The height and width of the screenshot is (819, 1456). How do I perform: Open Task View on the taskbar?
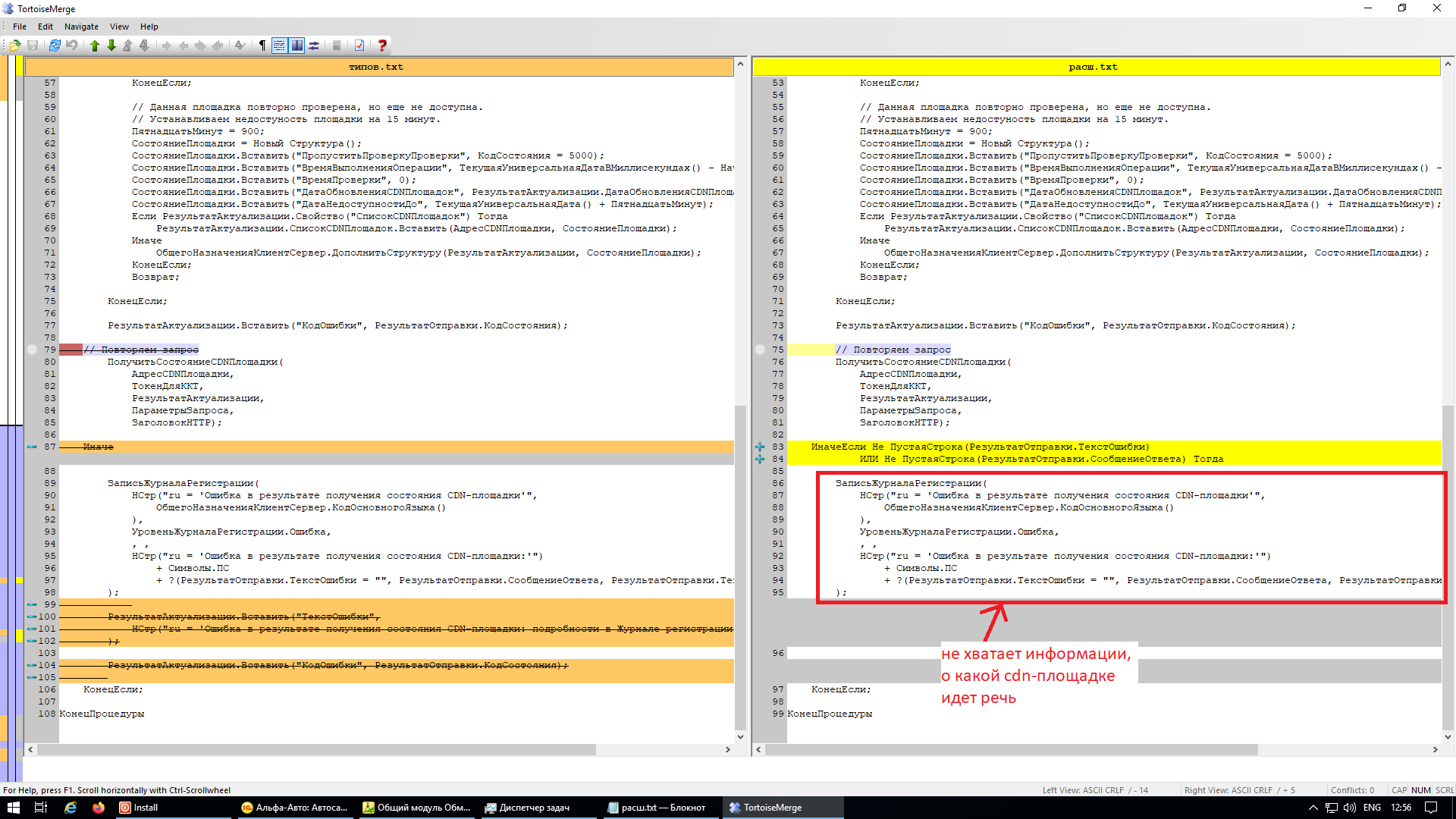[41, 808]
